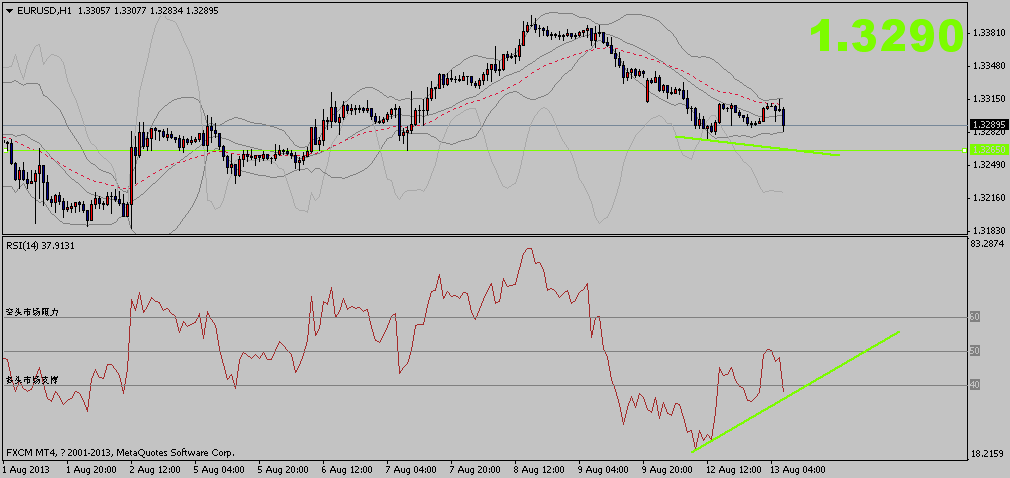This screenshot has height=478, width=1010.
Task: Click the 7 Aug 04:00 time label
Action: tap(413, 468)
